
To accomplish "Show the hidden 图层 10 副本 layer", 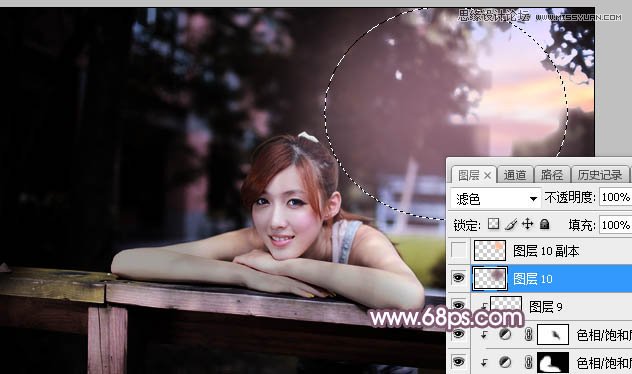I will point(458,250).
